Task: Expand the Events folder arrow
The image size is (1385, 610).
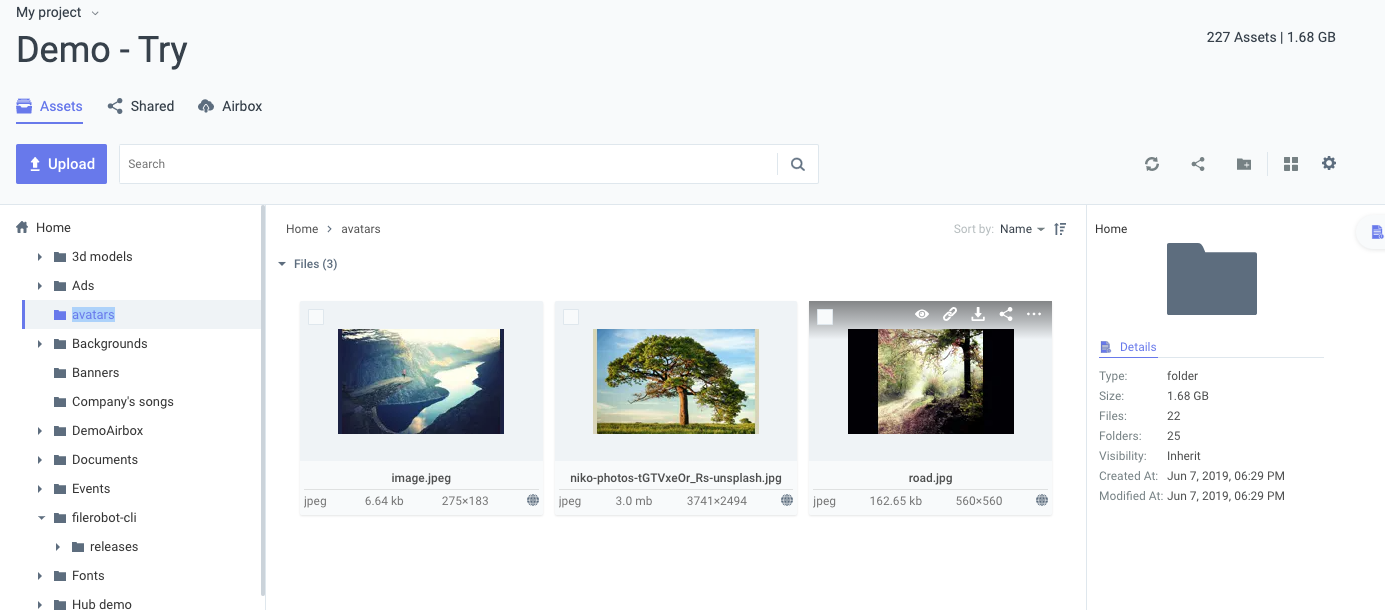Action: (x=40, y=489)
